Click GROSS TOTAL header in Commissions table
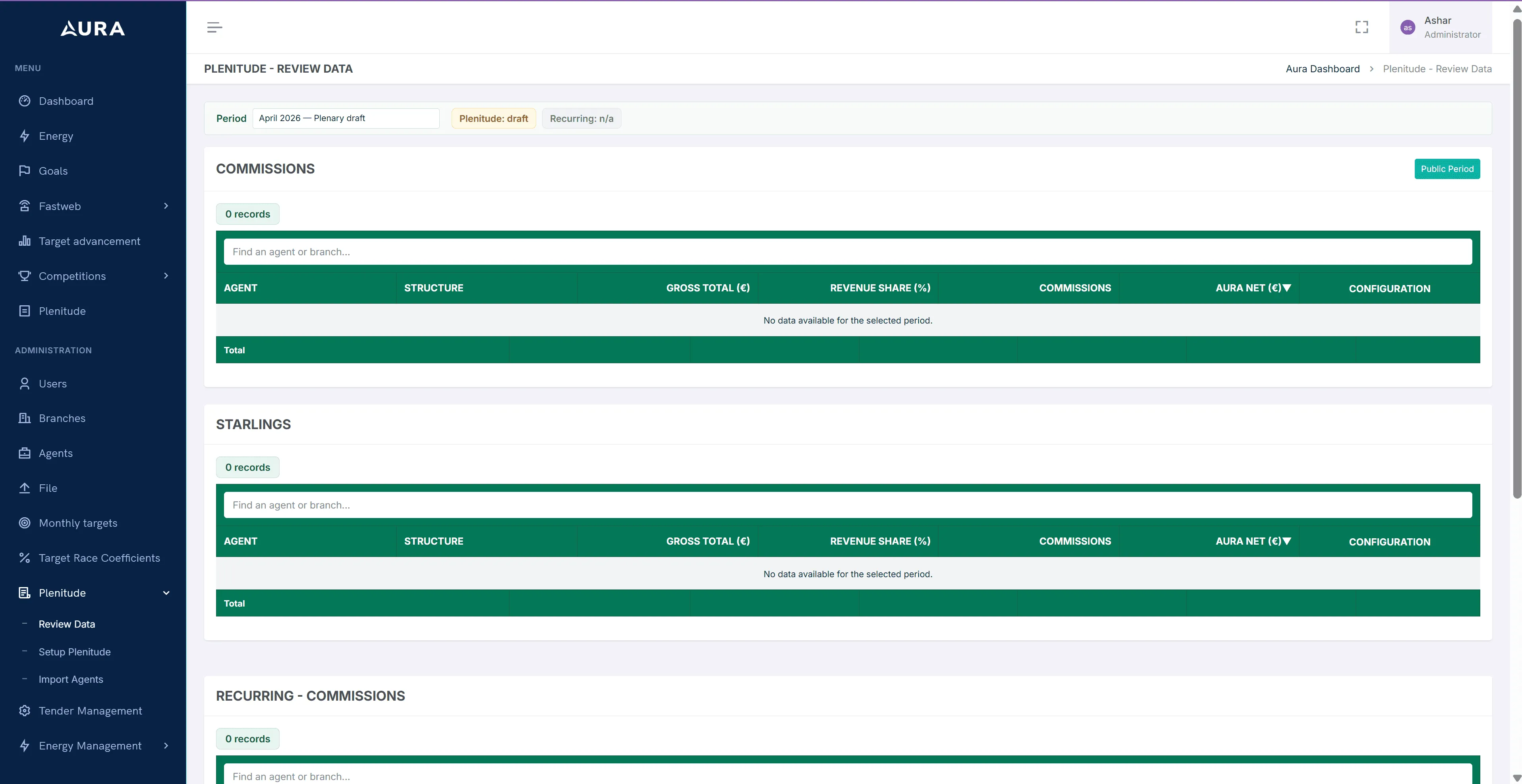The width and height of the screenshot is (1522, 784). (708, 287)
